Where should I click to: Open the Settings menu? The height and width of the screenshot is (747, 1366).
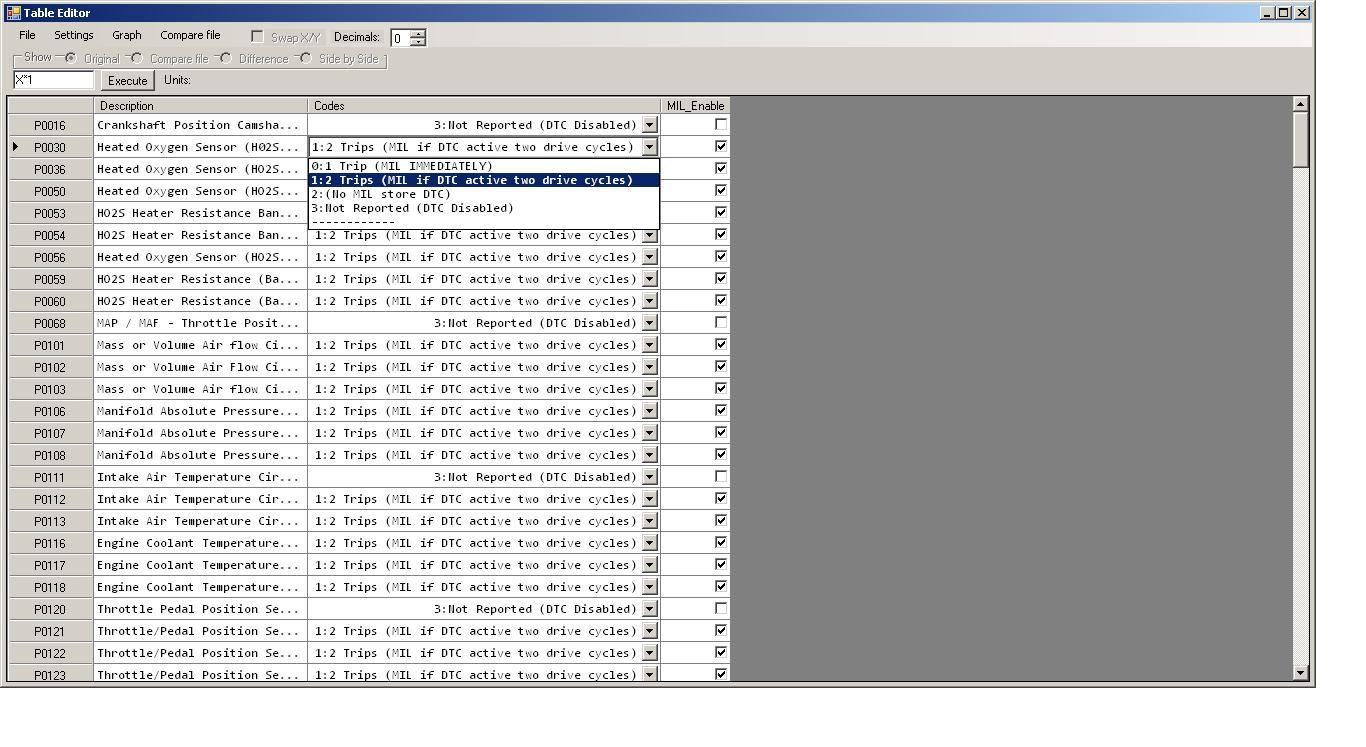74,35
